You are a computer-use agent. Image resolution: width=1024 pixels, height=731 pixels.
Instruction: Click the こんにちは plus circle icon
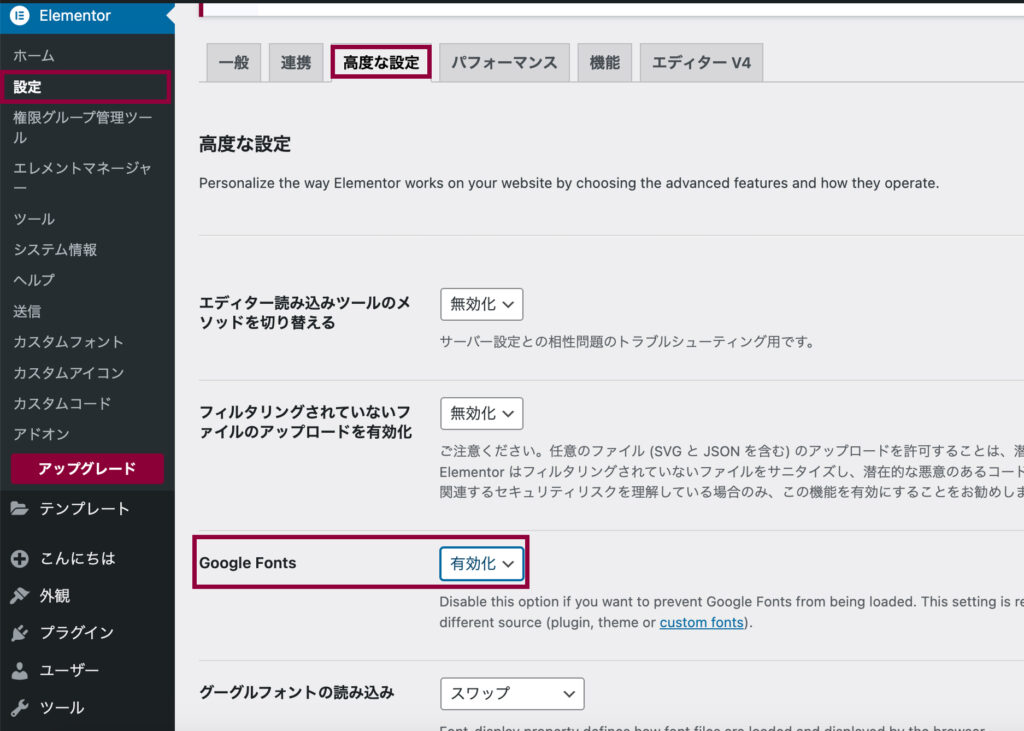point(20,559)
